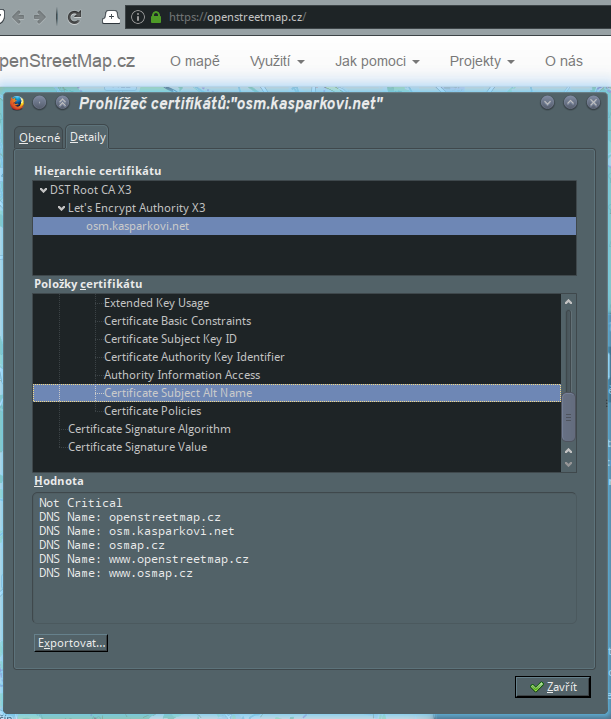Open the Využití dropdown menu

point(277,61)
